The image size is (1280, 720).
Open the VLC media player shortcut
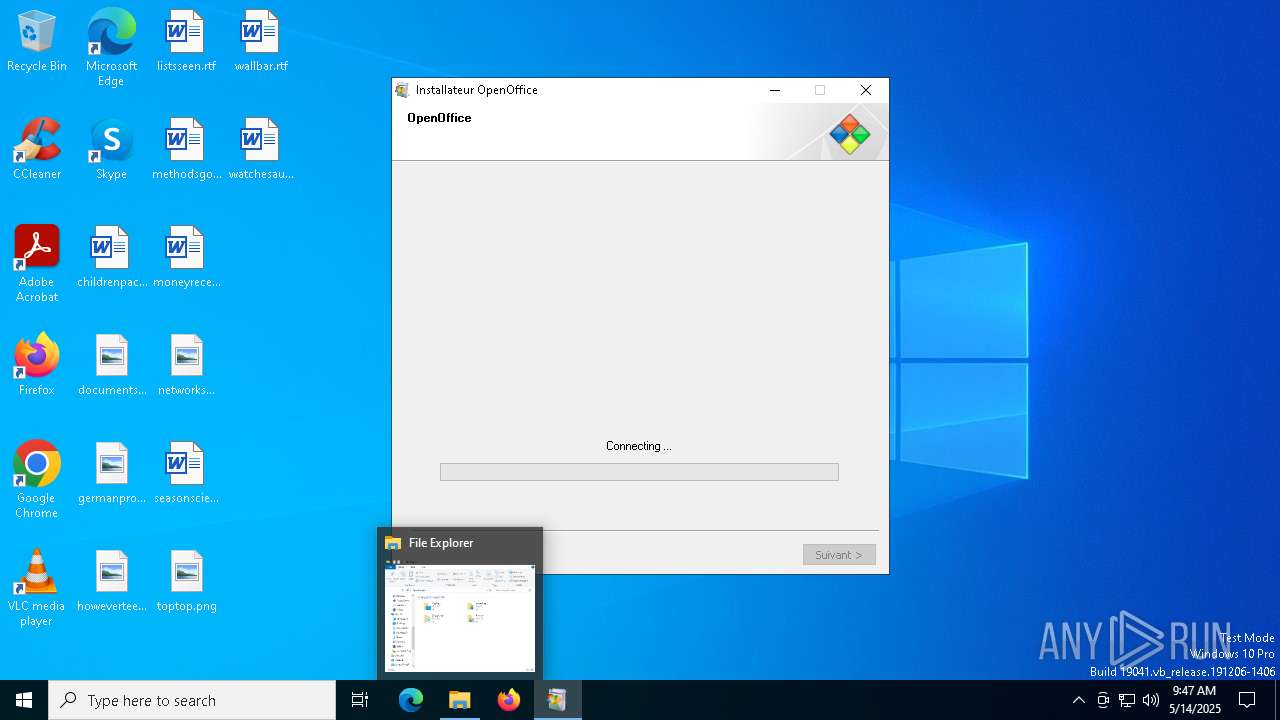(x=37, y=588)
